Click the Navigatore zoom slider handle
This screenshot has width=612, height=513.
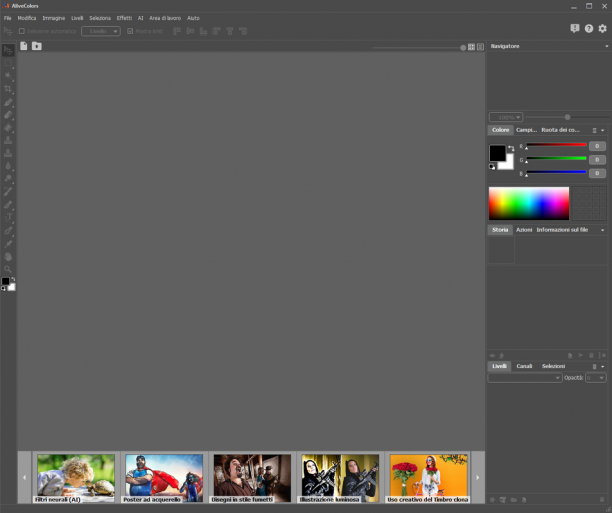(x=567, y=117)
